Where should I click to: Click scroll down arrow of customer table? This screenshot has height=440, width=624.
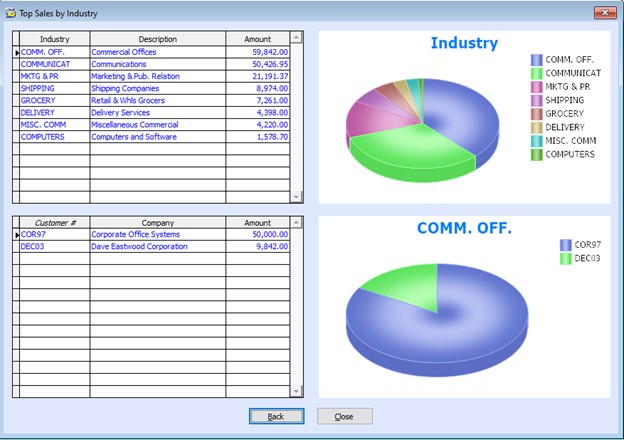point(295,390)
